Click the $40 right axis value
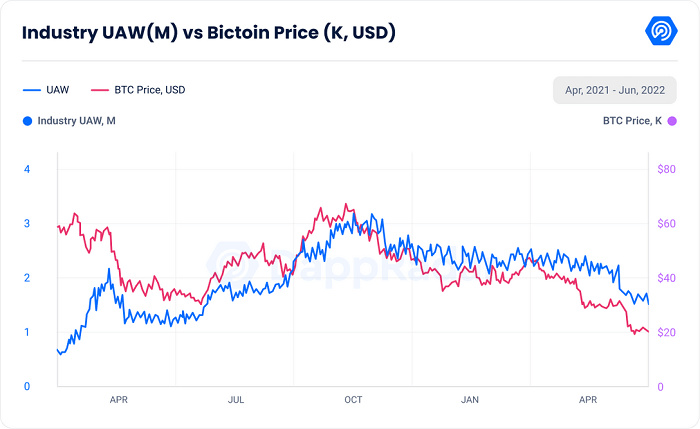Viewport: 700px width, 429px height. (667, 278)
